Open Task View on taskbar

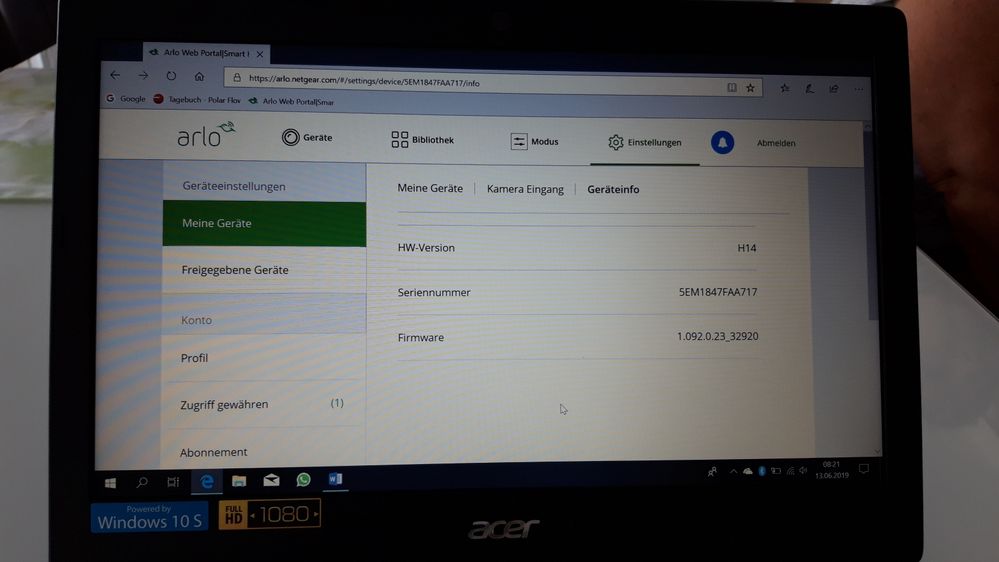click(x=173, y=482)
